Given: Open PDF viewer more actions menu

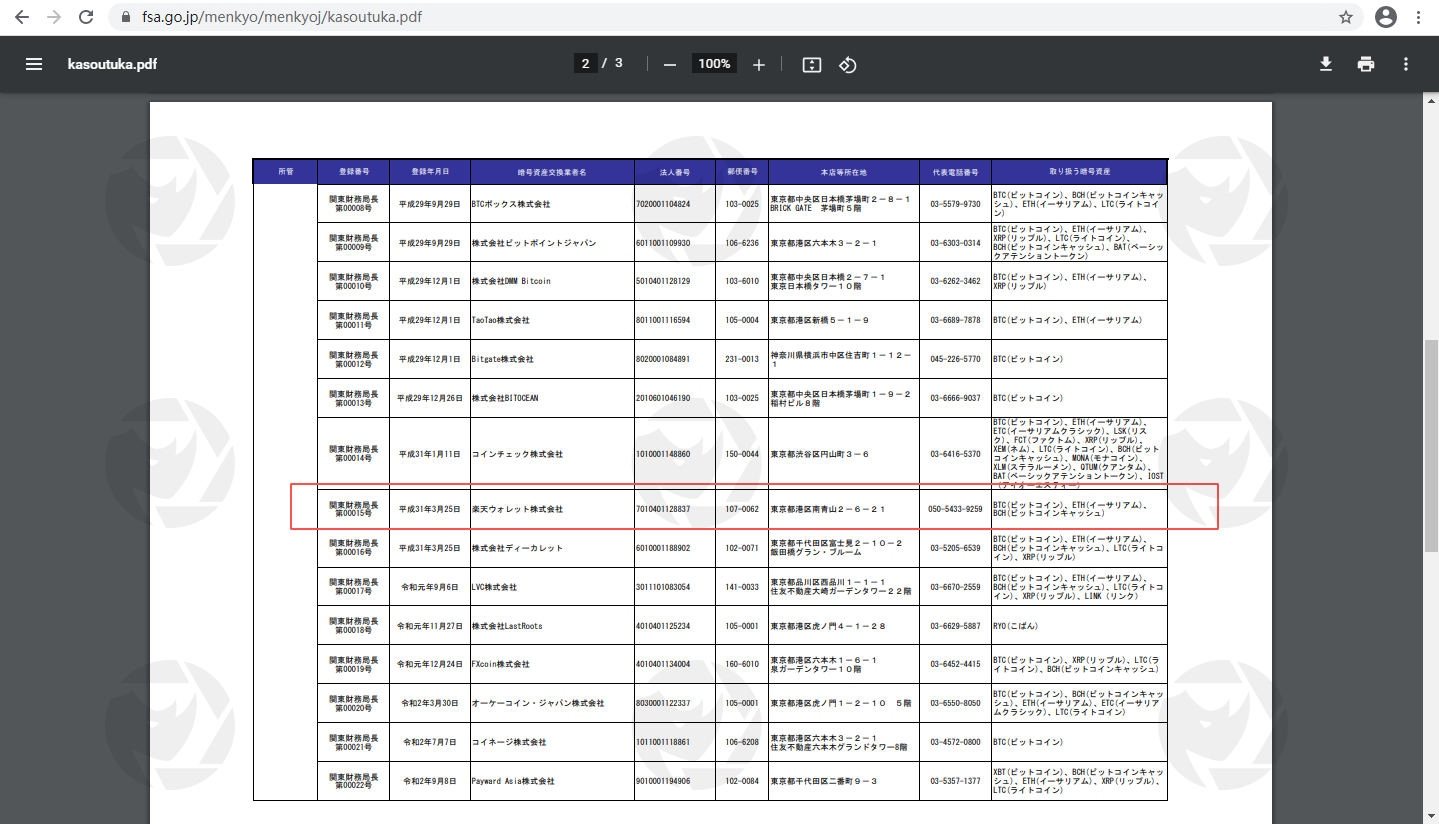Looking at the screenshot, I should (1406, 64).
